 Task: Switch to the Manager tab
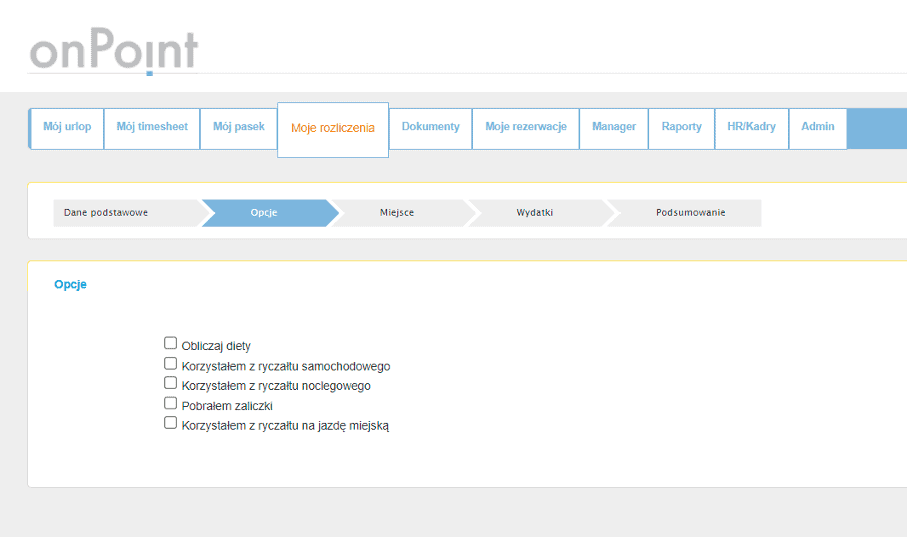[614, 127]
